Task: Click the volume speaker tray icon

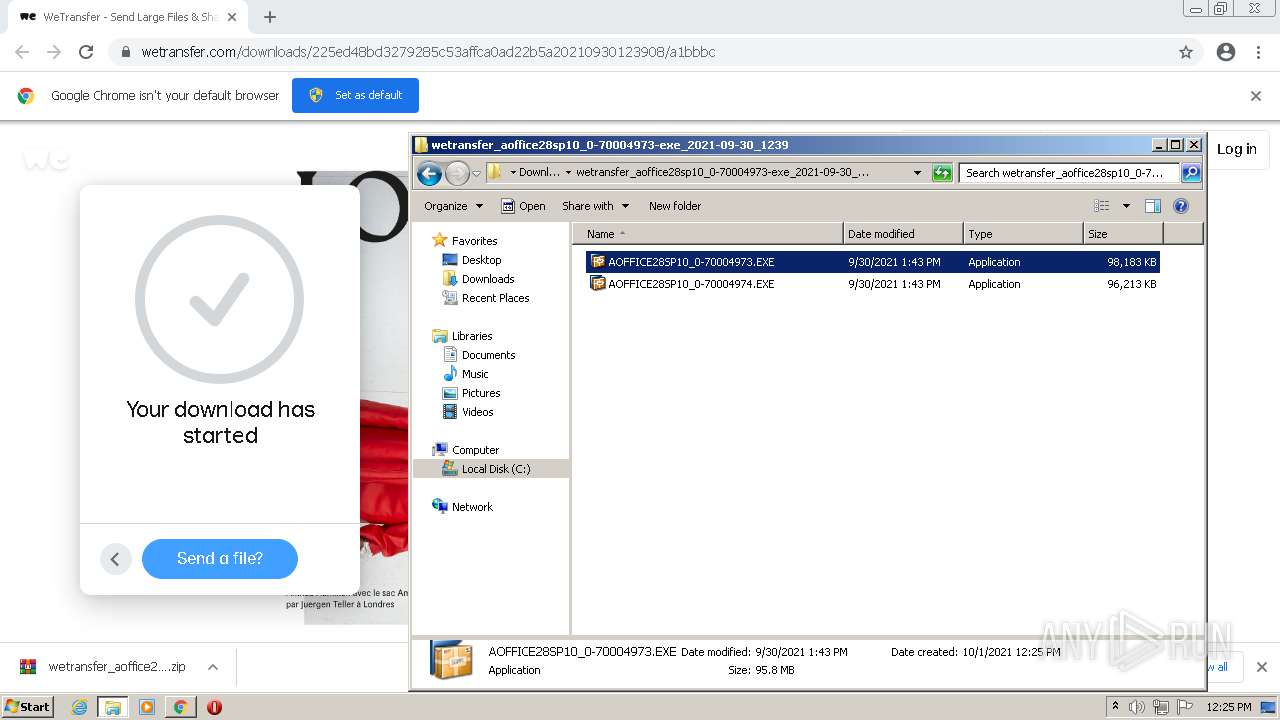Action: tap(1137, 707)
